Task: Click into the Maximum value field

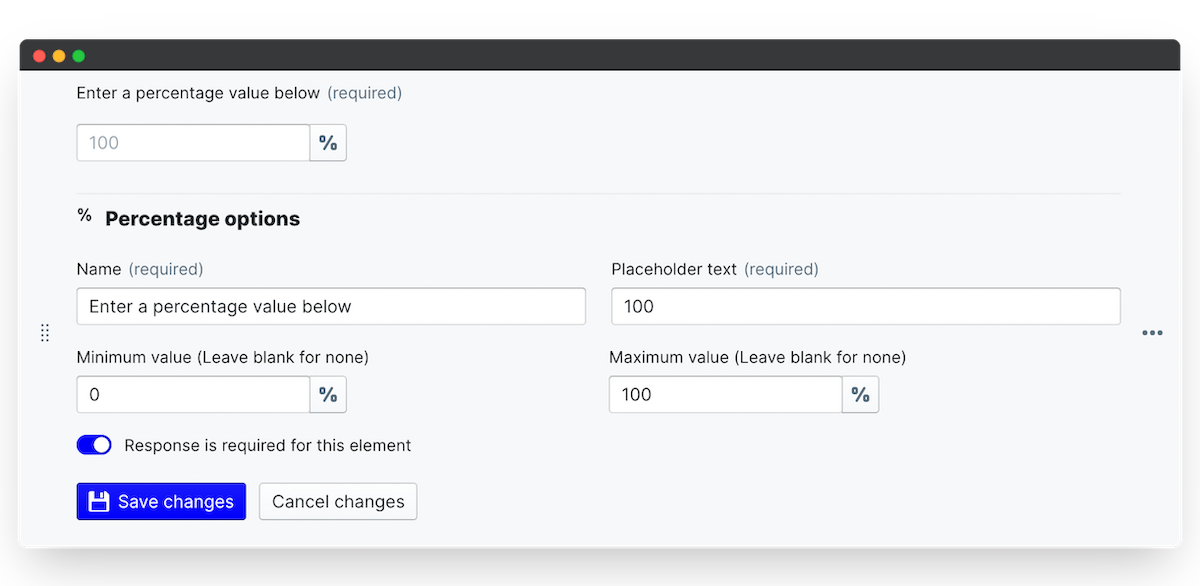Action: click(x=725, y=395)
